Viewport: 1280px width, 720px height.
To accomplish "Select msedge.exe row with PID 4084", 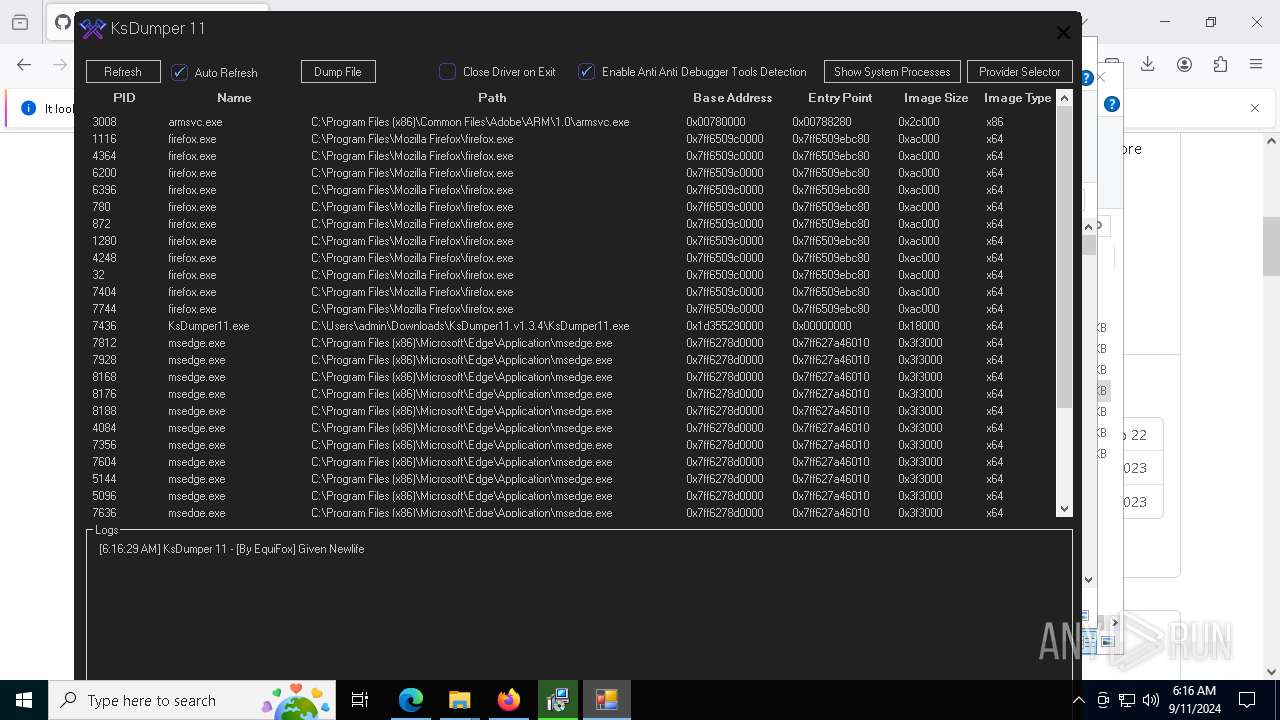I will click(x=570, y=428).
